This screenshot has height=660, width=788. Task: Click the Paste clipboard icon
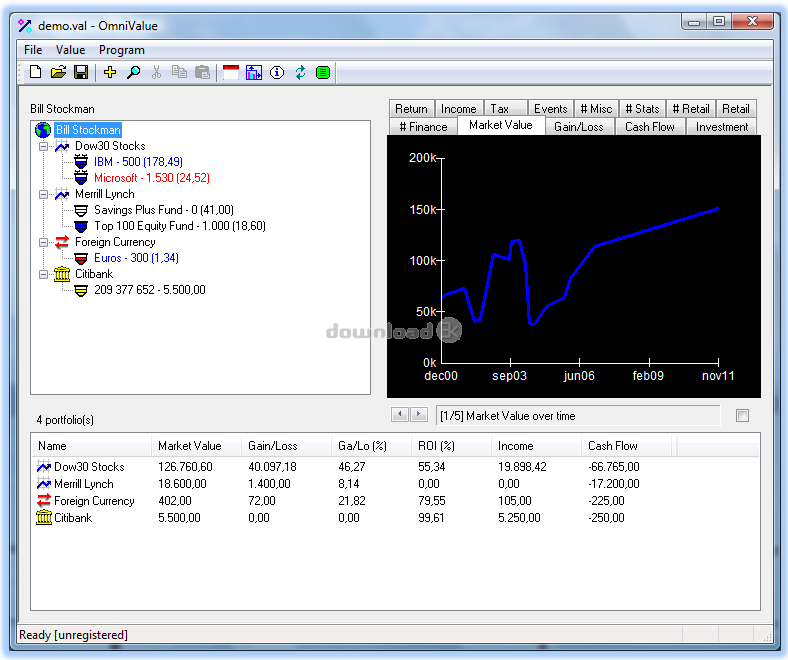click(202, 72)
